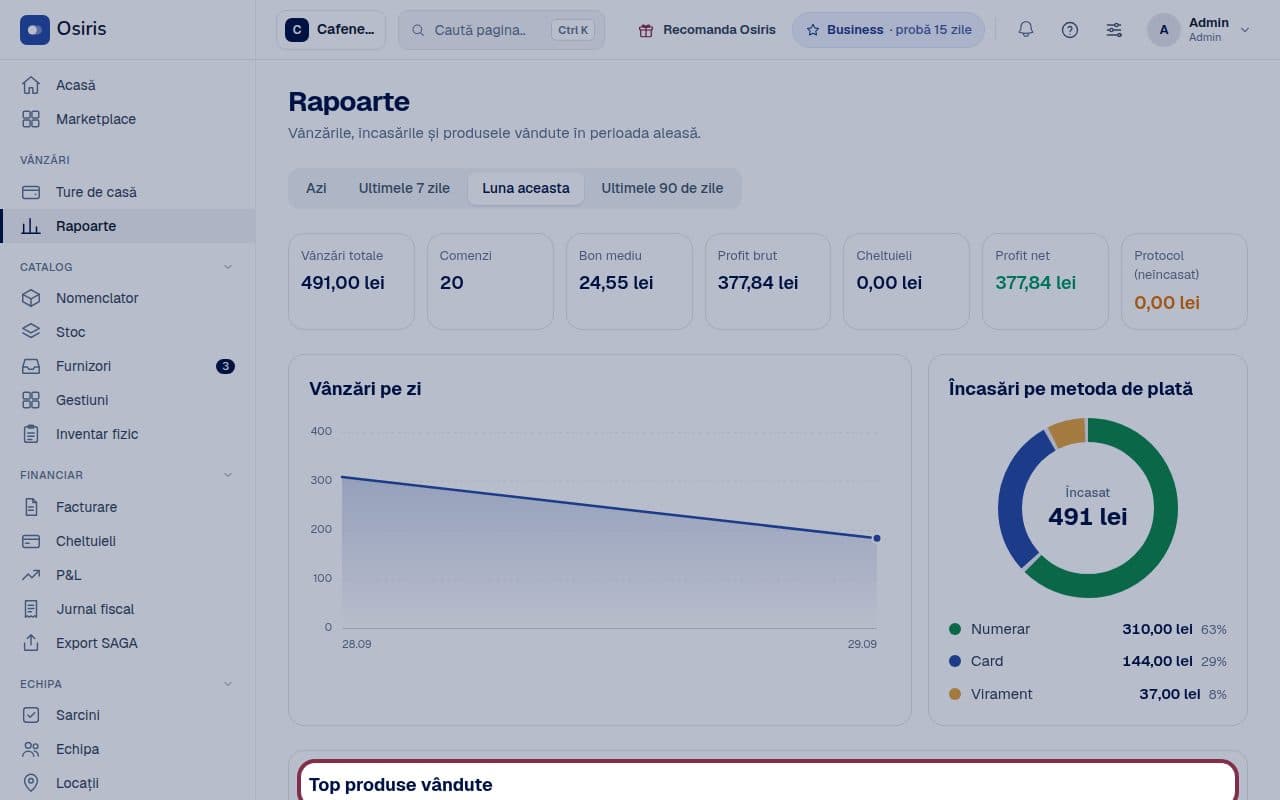
Task: Click the Acasă home icon
Action: point(31,85)
